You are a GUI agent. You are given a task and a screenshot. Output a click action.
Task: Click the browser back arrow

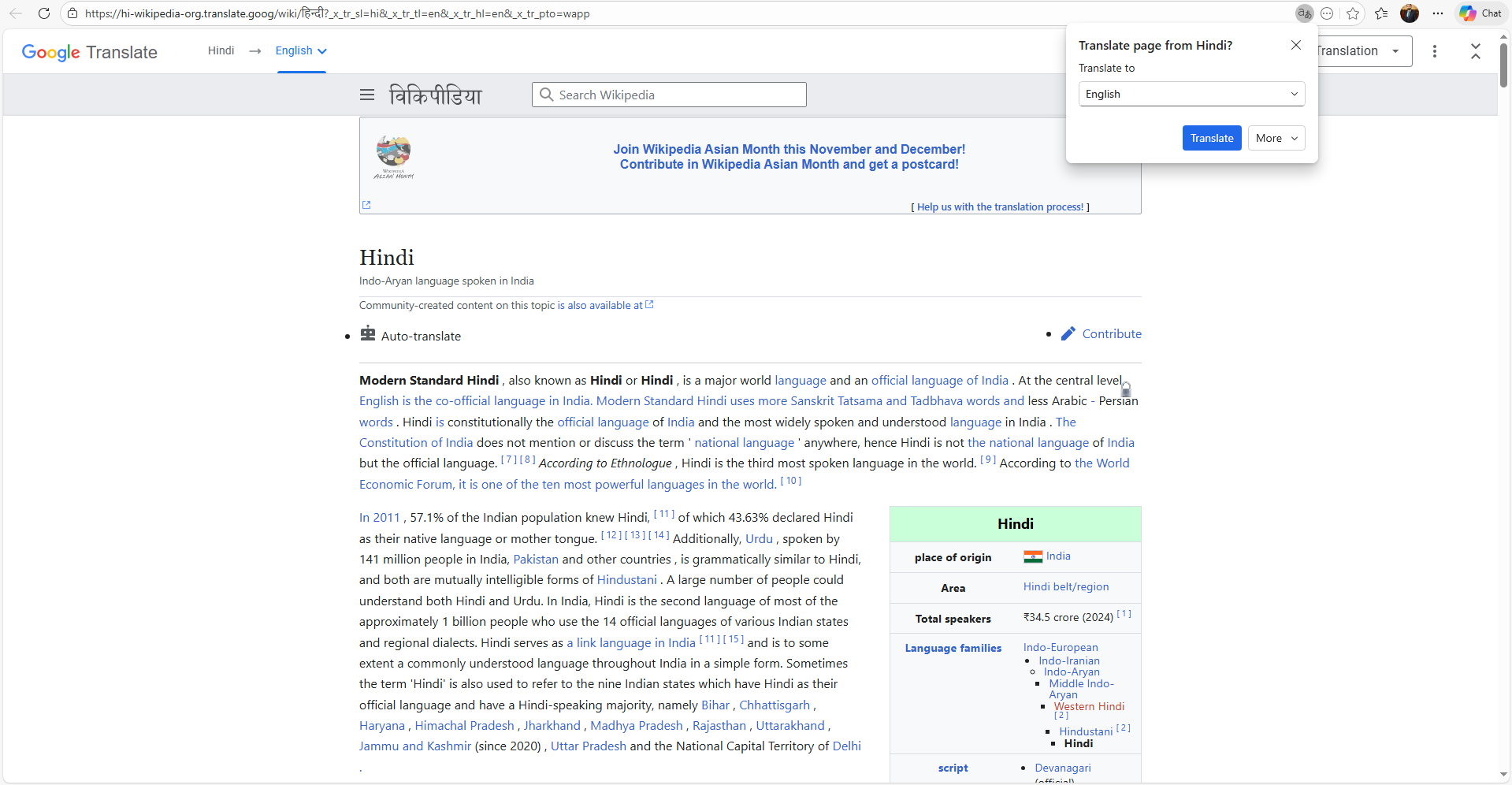click(x=15, y=13)
